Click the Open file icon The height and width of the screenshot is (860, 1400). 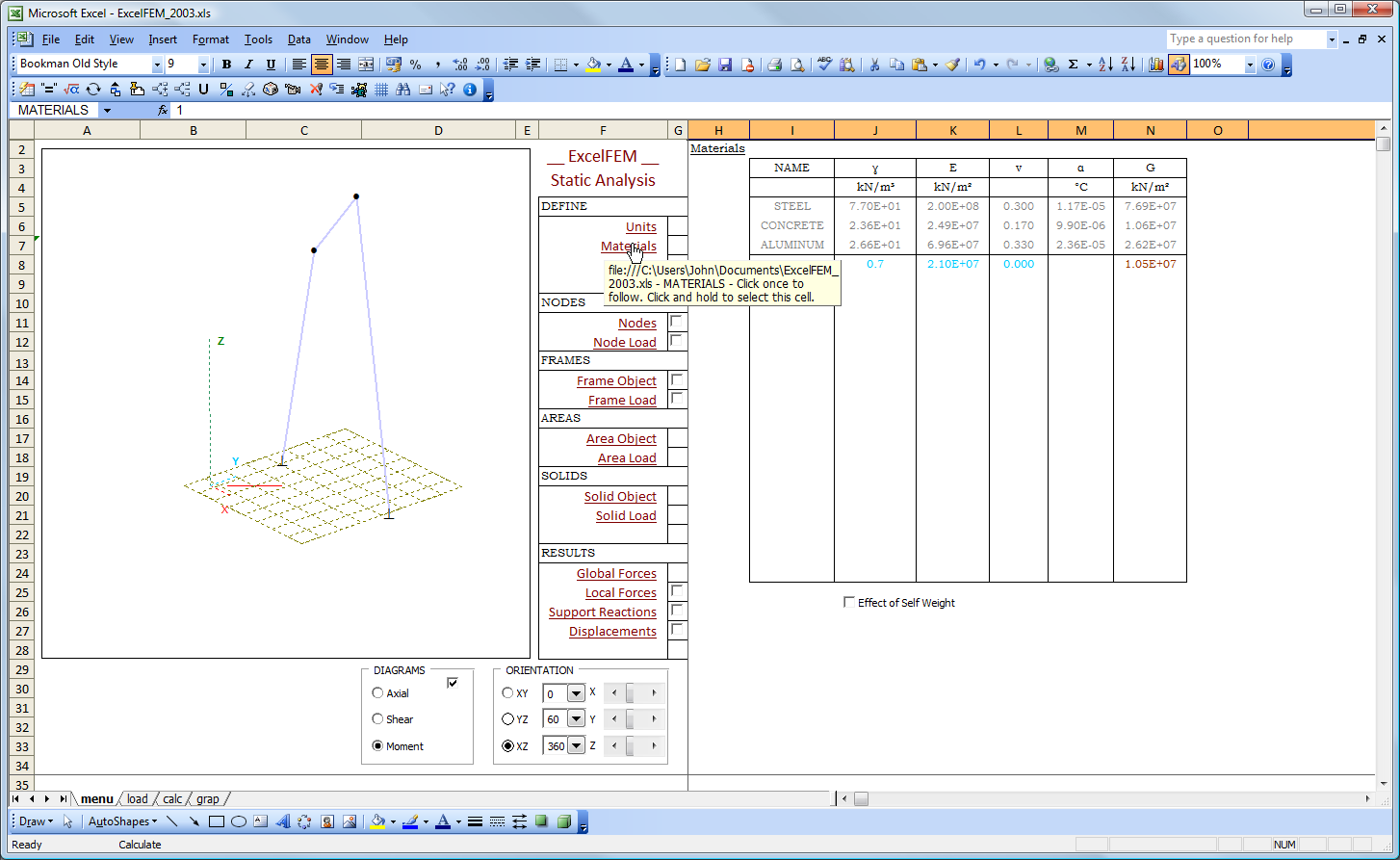tap(702, 65)
